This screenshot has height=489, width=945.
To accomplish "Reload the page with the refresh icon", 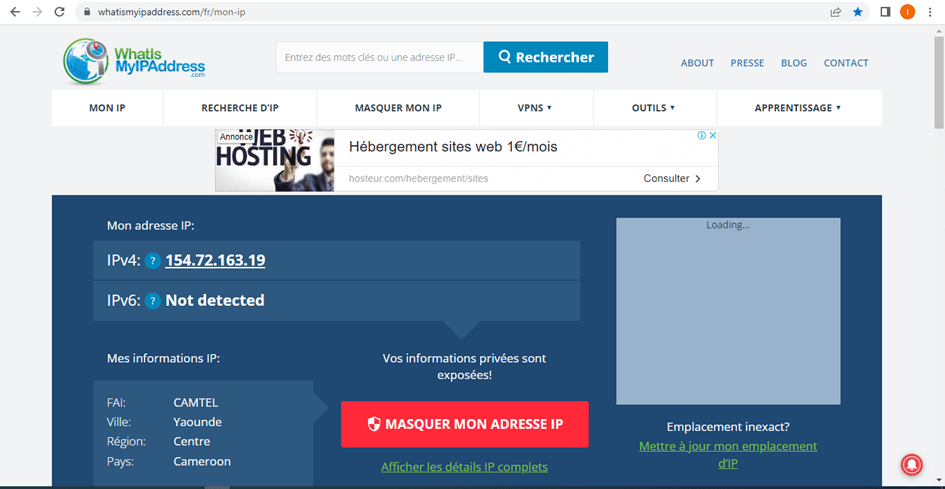I will click(60, 12).
